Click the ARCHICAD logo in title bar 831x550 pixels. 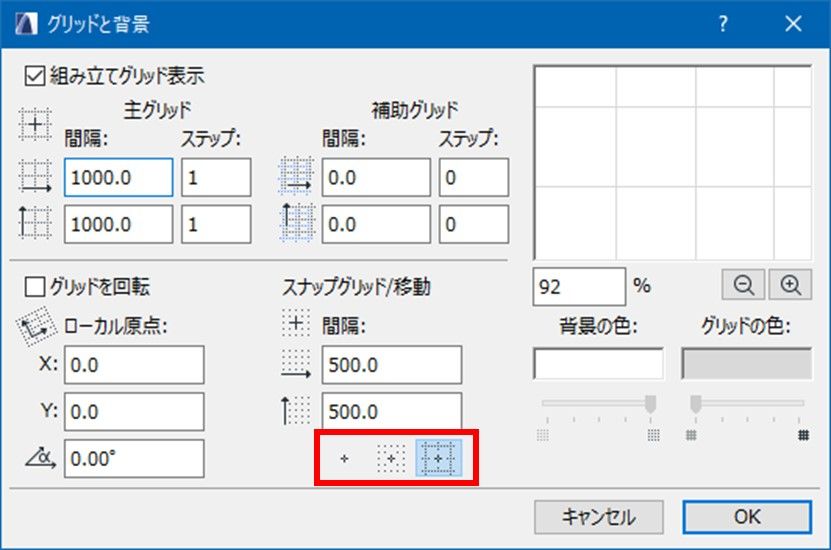(25, 24)
